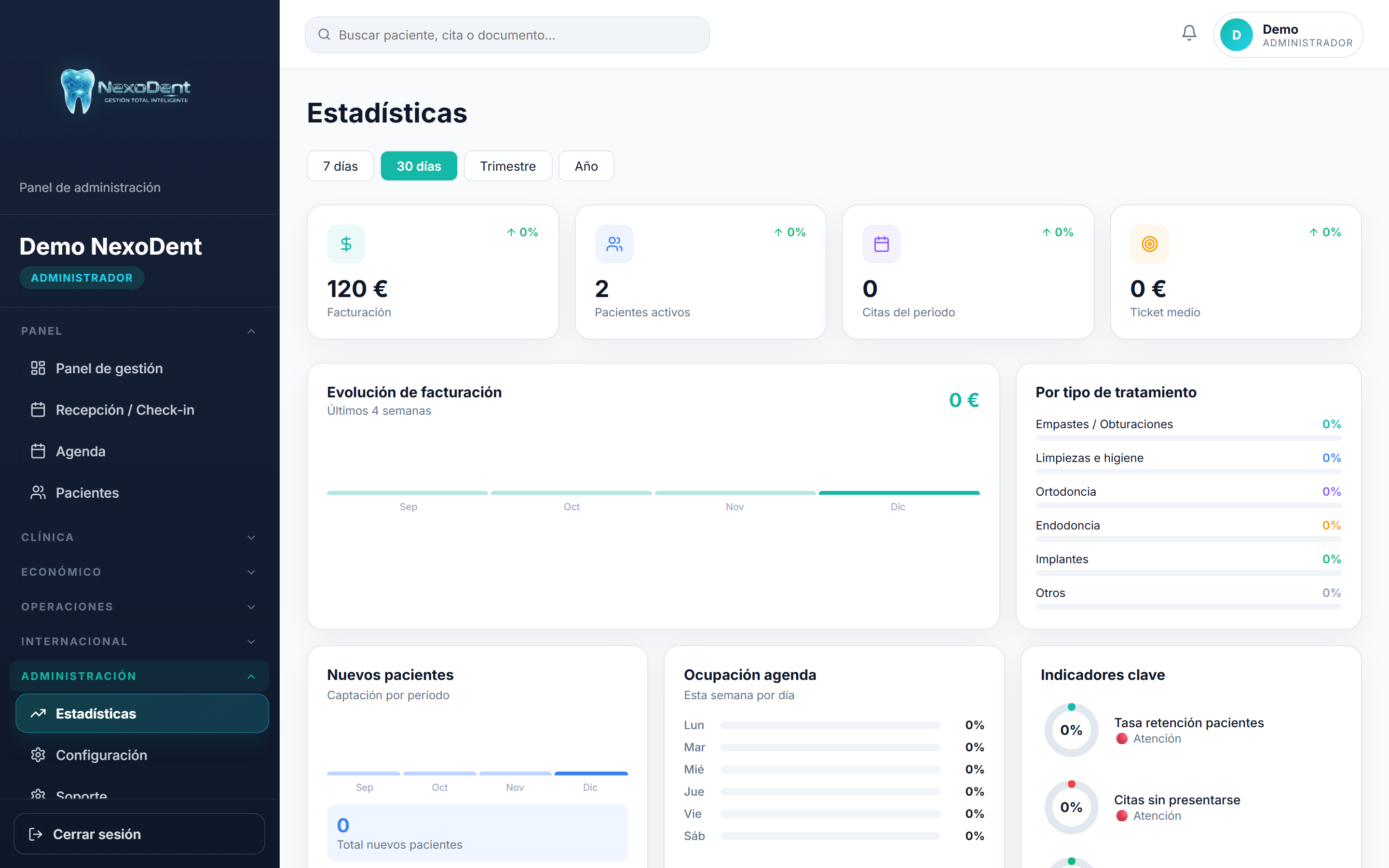Click the Total nuevos pacientes summary box
This screenshot has width=1389, height=868.
[x=477, y=833]
